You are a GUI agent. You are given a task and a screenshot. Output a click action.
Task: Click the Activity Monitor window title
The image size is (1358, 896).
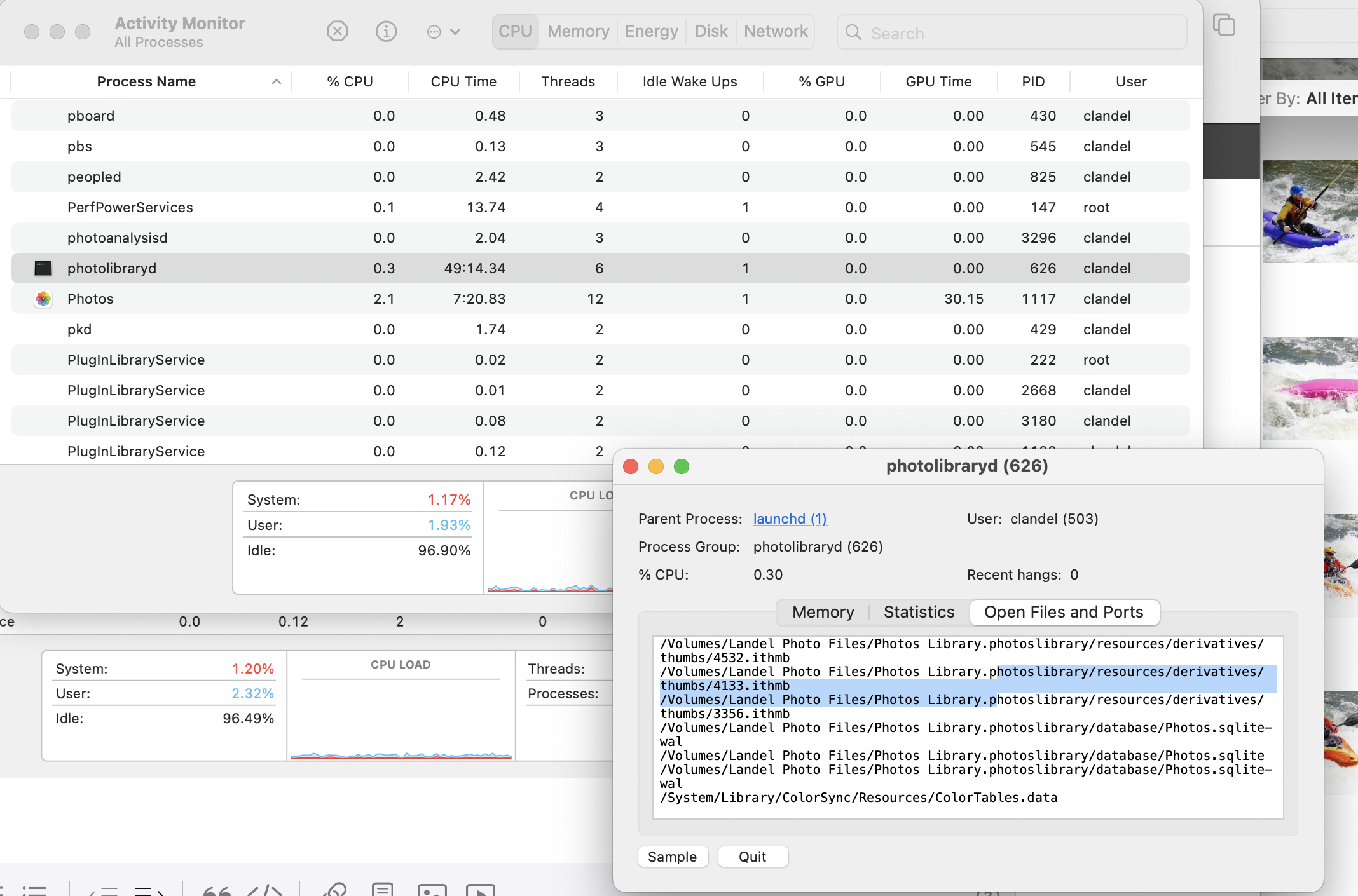[180, 24]
